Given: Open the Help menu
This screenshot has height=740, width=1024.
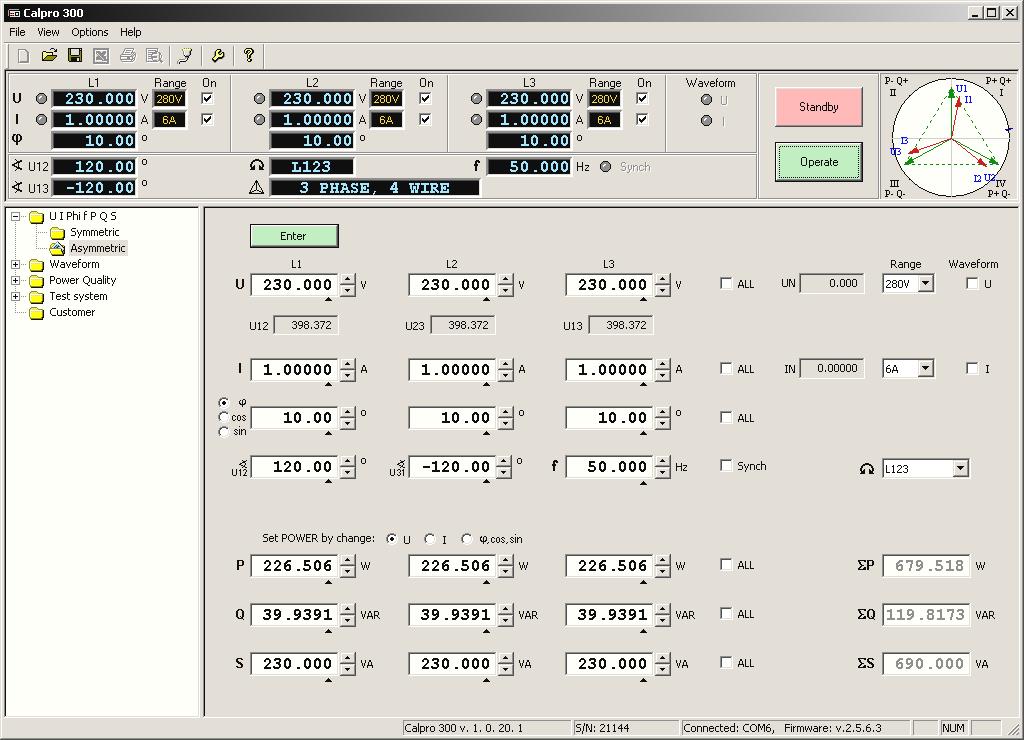Looking at the screenshot, I should click(131, 32).
